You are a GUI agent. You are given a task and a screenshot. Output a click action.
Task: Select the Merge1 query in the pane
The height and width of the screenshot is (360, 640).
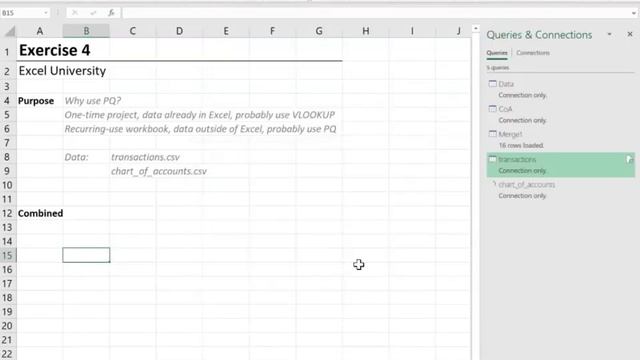tap(560, 140)
